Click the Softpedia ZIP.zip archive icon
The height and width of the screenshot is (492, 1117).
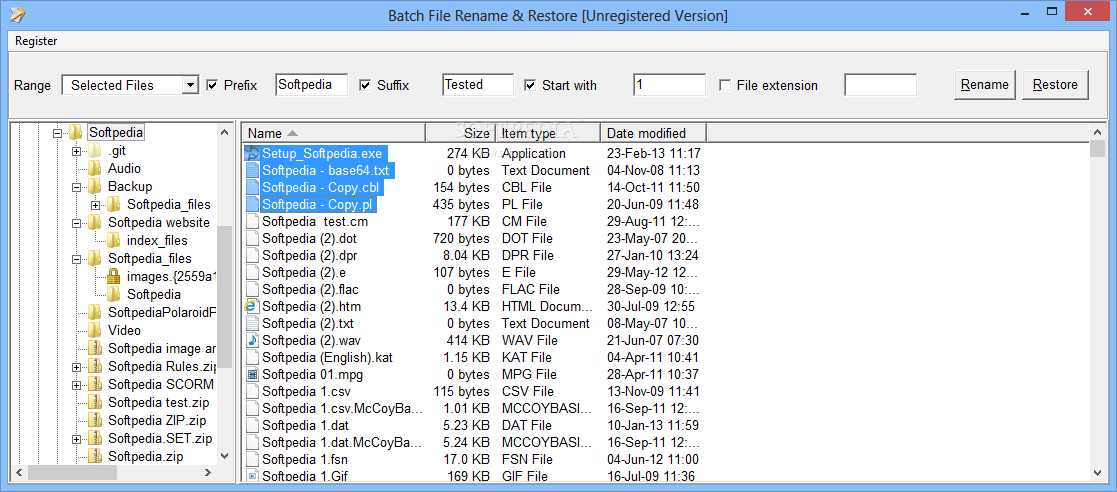coord(94,420)
